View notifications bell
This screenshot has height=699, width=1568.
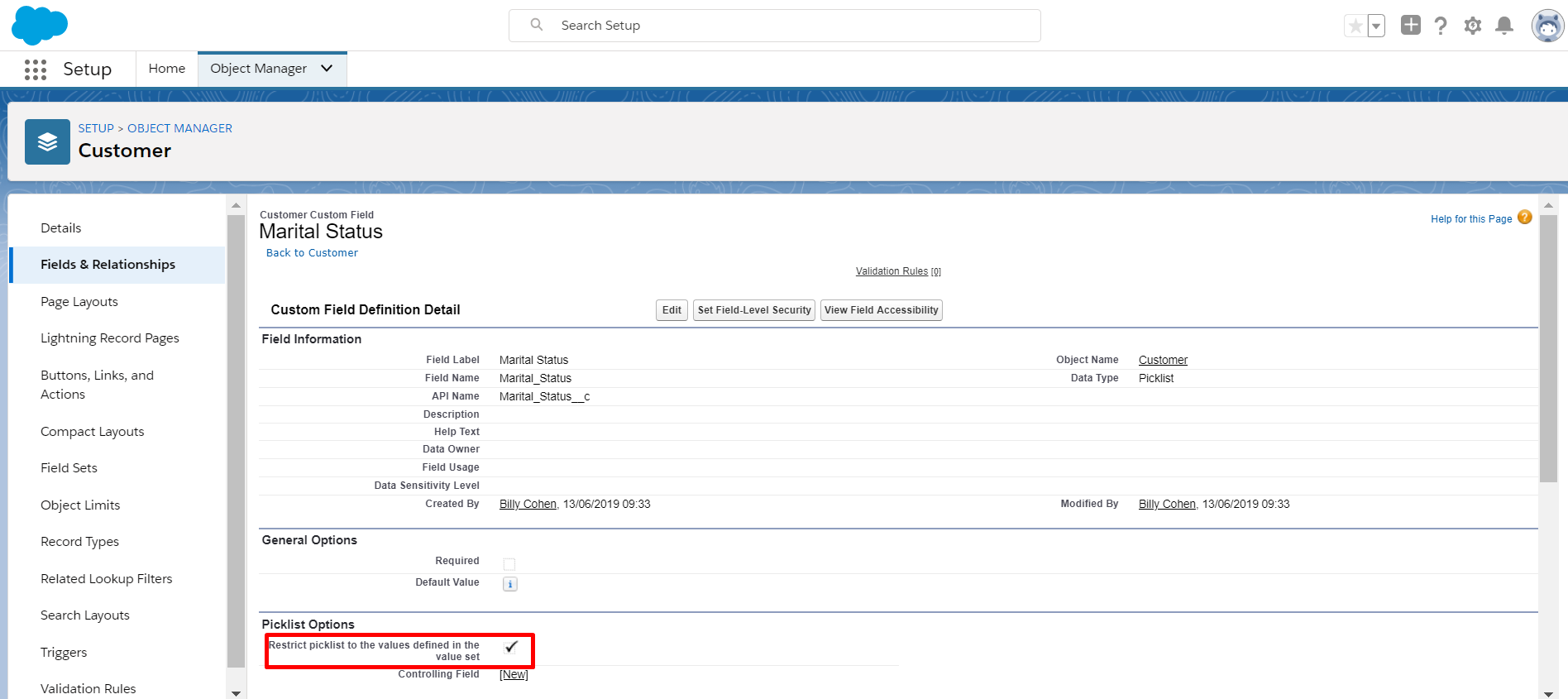[x=1504, y=26]
